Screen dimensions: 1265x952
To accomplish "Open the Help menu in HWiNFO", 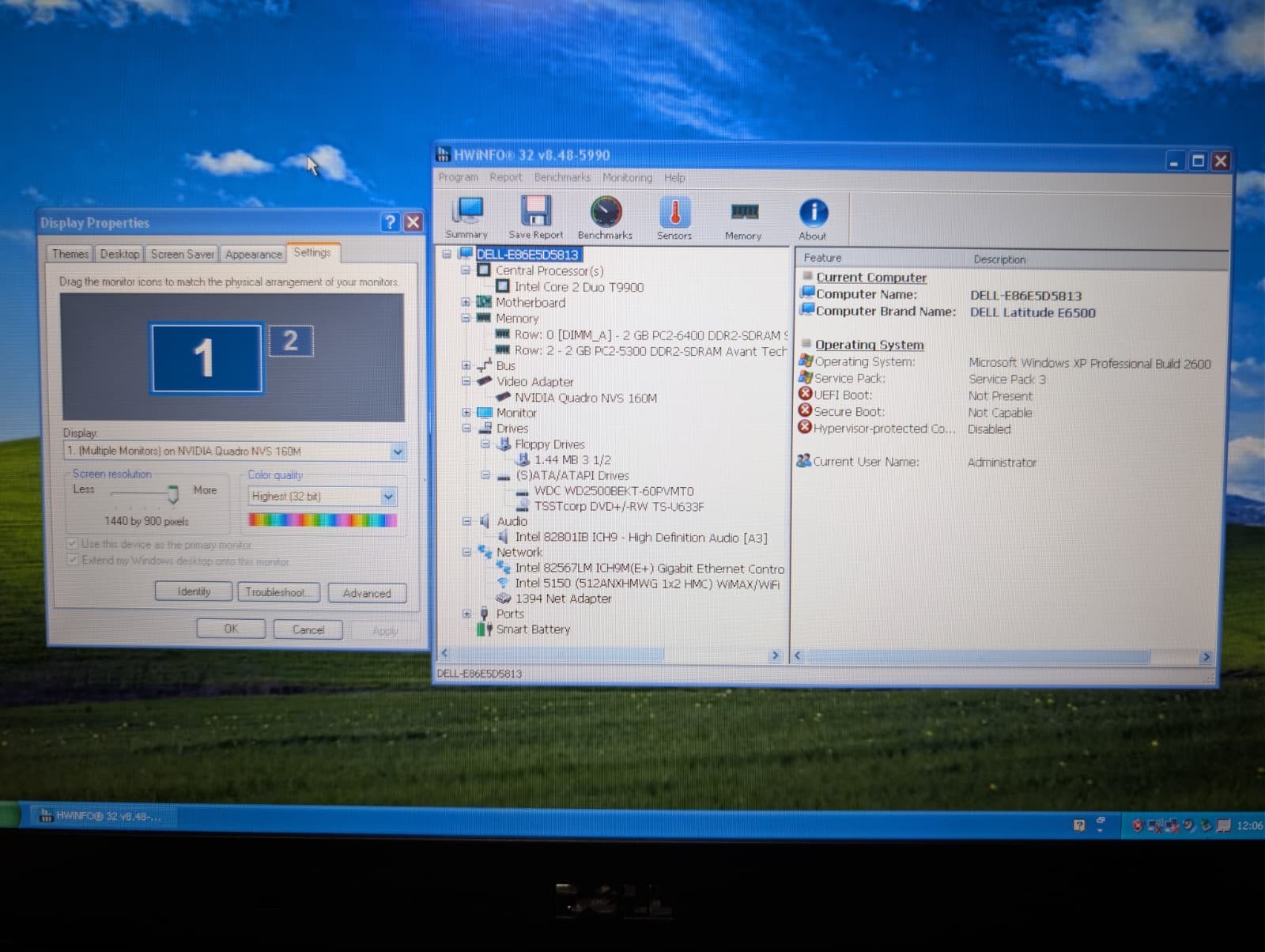I will [674, 177].
